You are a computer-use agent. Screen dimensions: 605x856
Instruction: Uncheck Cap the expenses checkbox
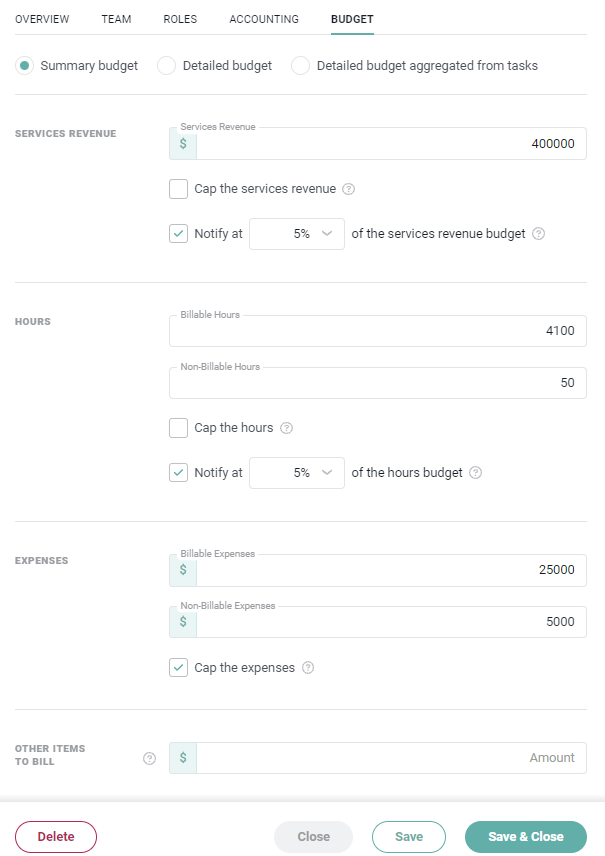click(179, 668)
